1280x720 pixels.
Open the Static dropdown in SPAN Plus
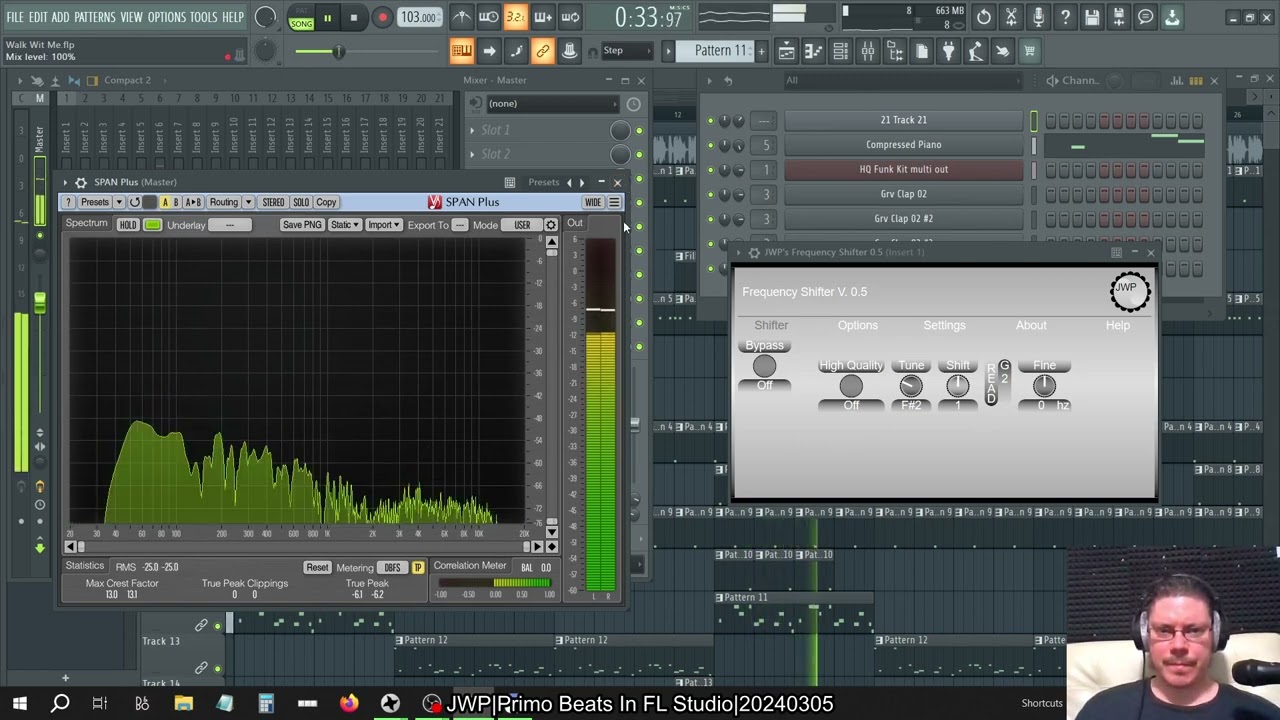click(x=344, y=225)
